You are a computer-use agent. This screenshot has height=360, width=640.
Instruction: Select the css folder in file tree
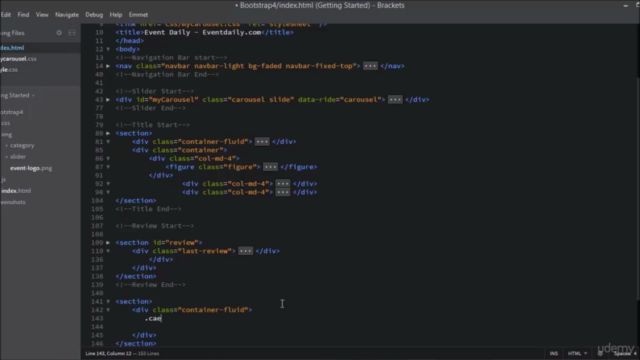click(6, 123)
